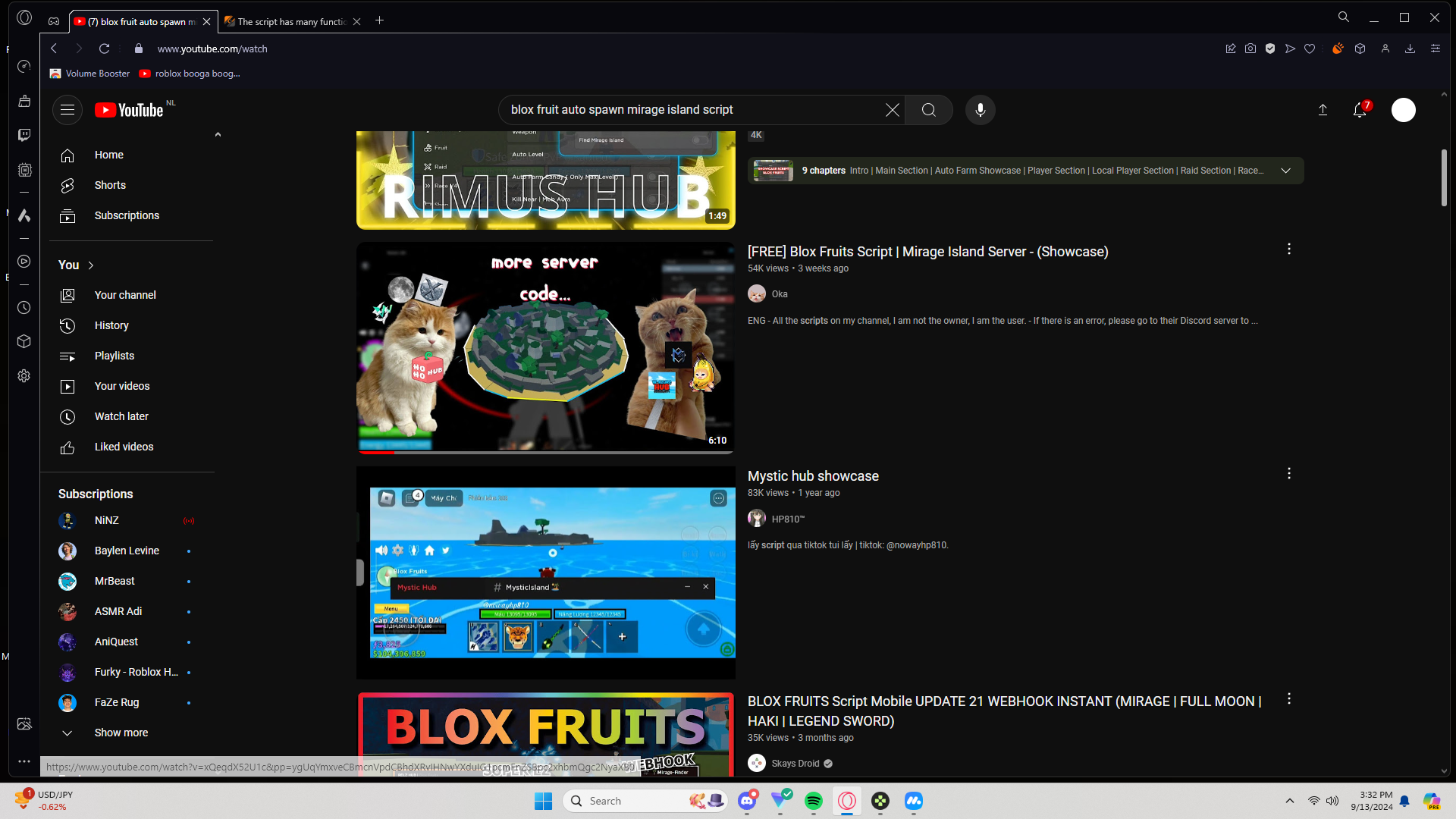Add page to bookmarks heart icon
Screen dimensions: 1456x819
pyautogui.click(x=1310, y=49)
